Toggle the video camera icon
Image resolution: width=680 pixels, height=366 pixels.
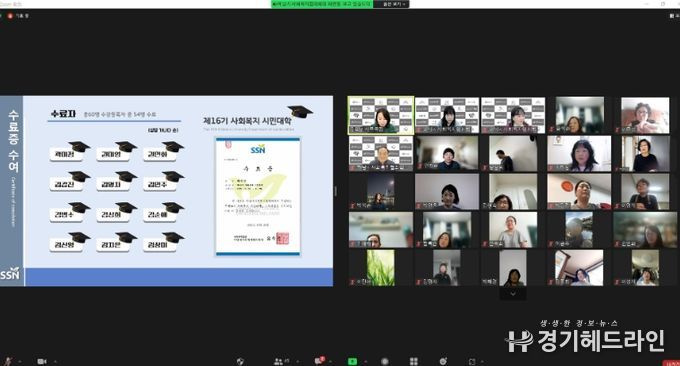click(x=42, y=361)
